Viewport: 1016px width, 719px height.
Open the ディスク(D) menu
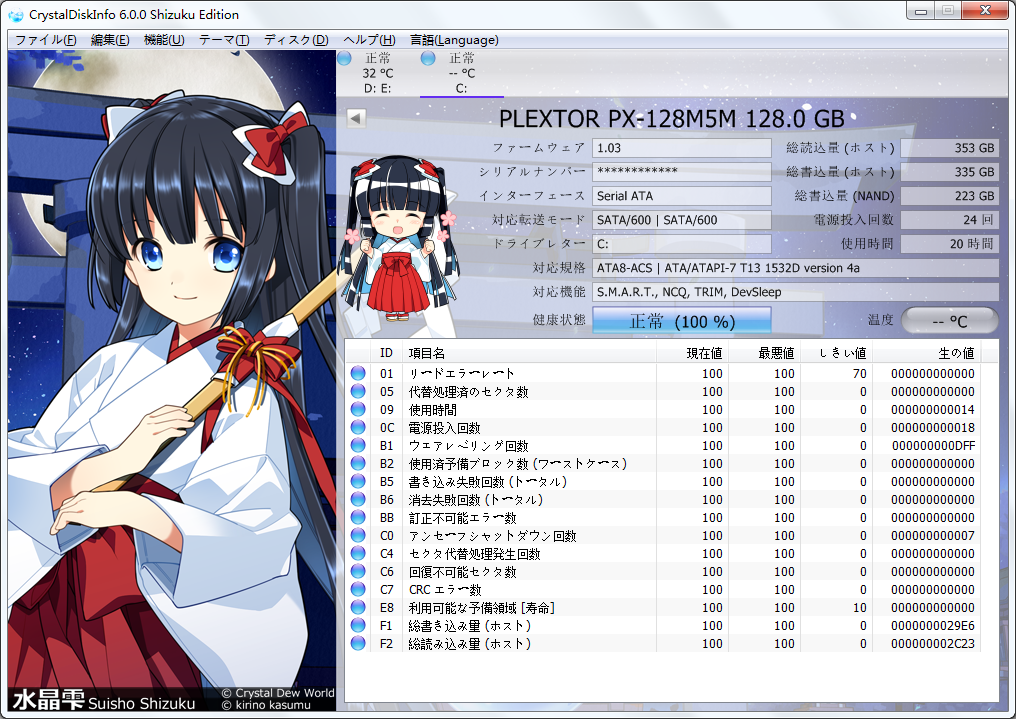296,40
